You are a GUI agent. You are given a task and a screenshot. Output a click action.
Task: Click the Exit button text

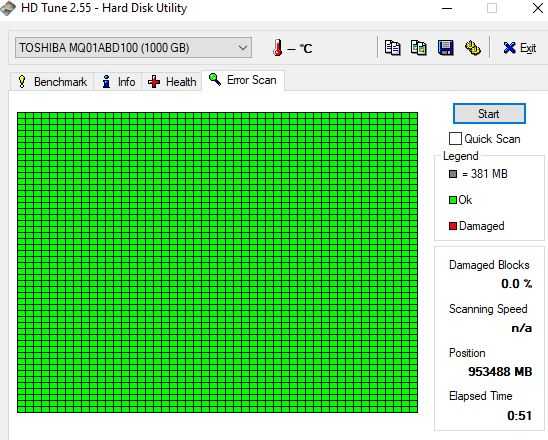528,48
